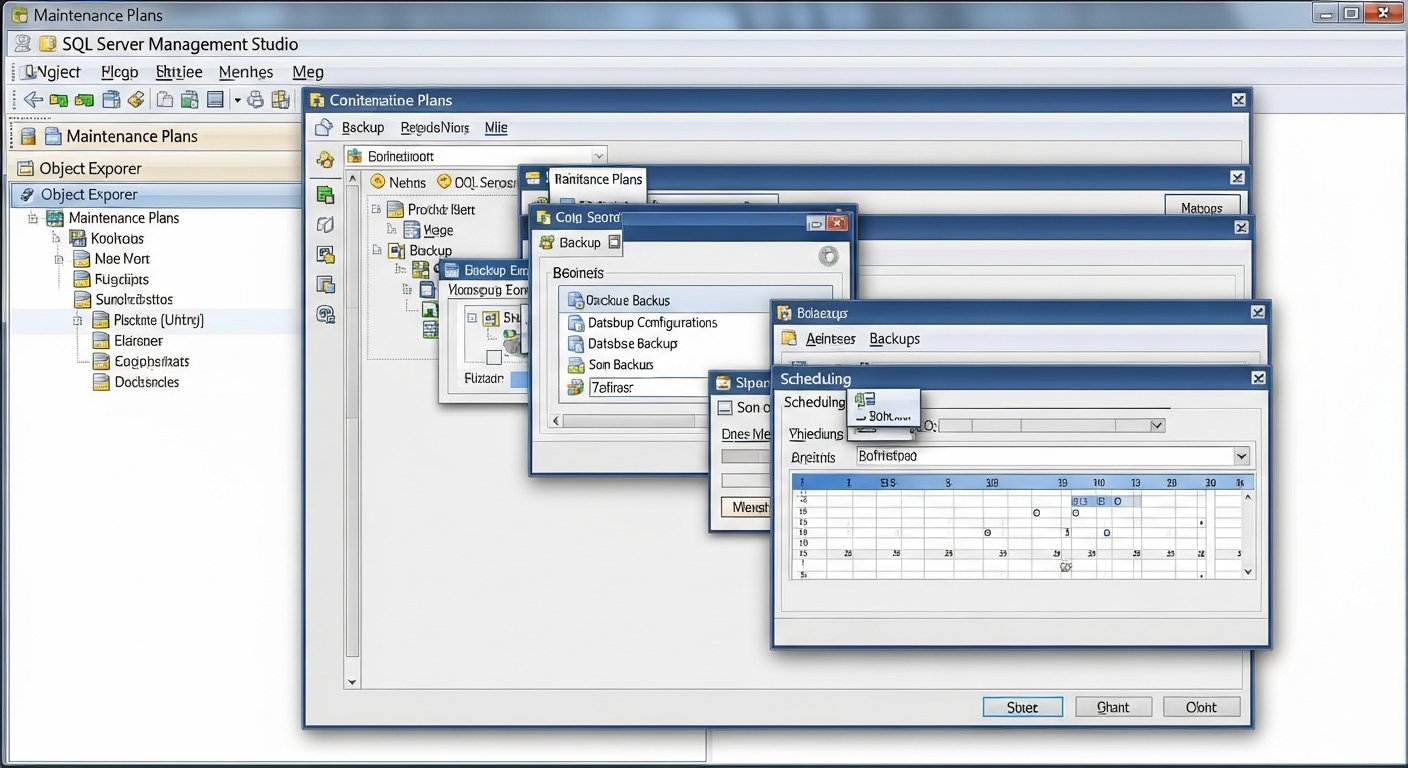Screen dimensions: 1408x768
Task: Click the Mensh button in Stpan dialog
Action: click(x=746, y=507)
